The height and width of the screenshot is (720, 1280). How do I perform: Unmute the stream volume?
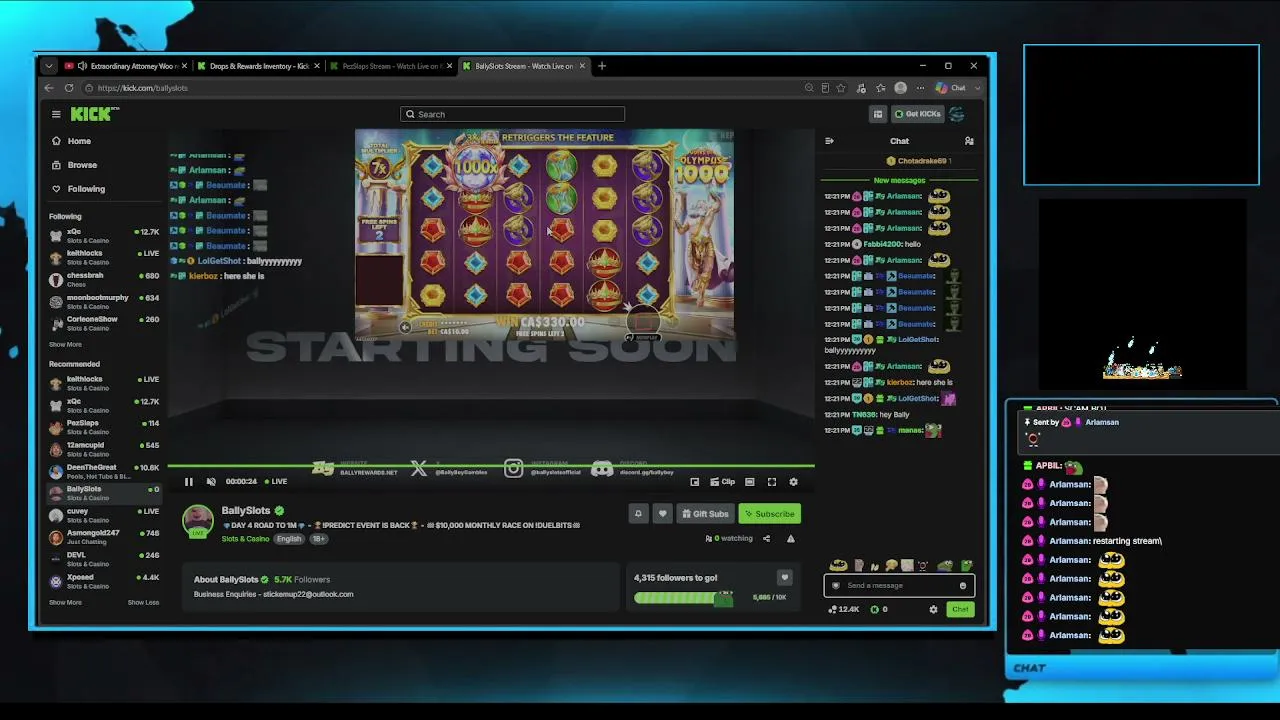210,482
